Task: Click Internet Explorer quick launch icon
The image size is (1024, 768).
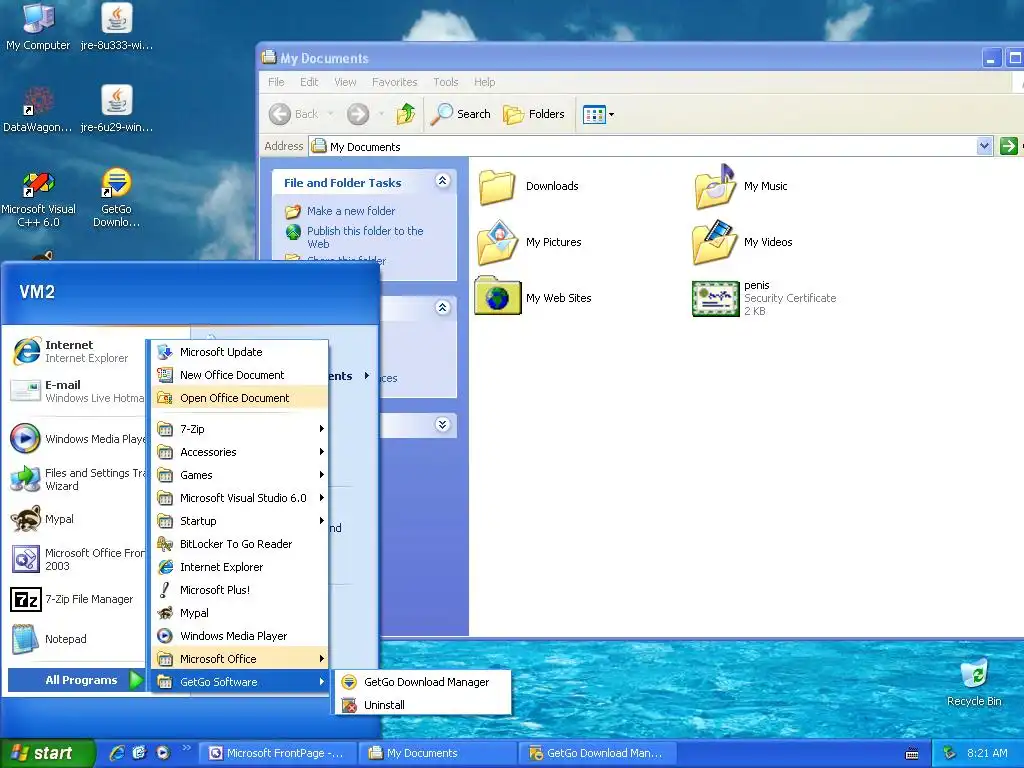Action: tap(117, 753)
